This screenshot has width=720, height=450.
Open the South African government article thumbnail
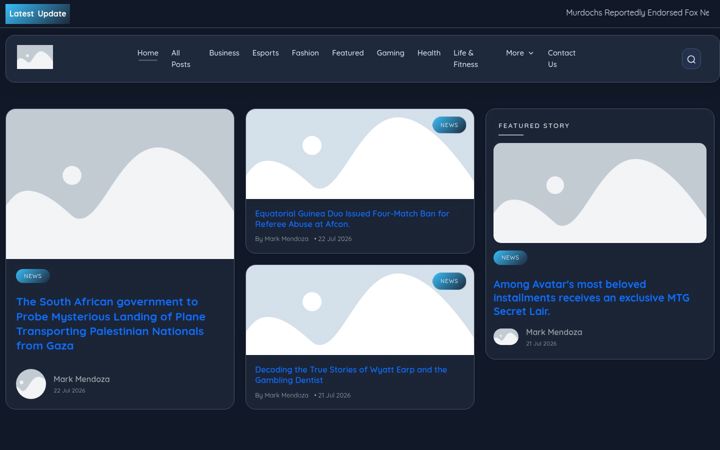pyautogui.click(x=120, y=184)
